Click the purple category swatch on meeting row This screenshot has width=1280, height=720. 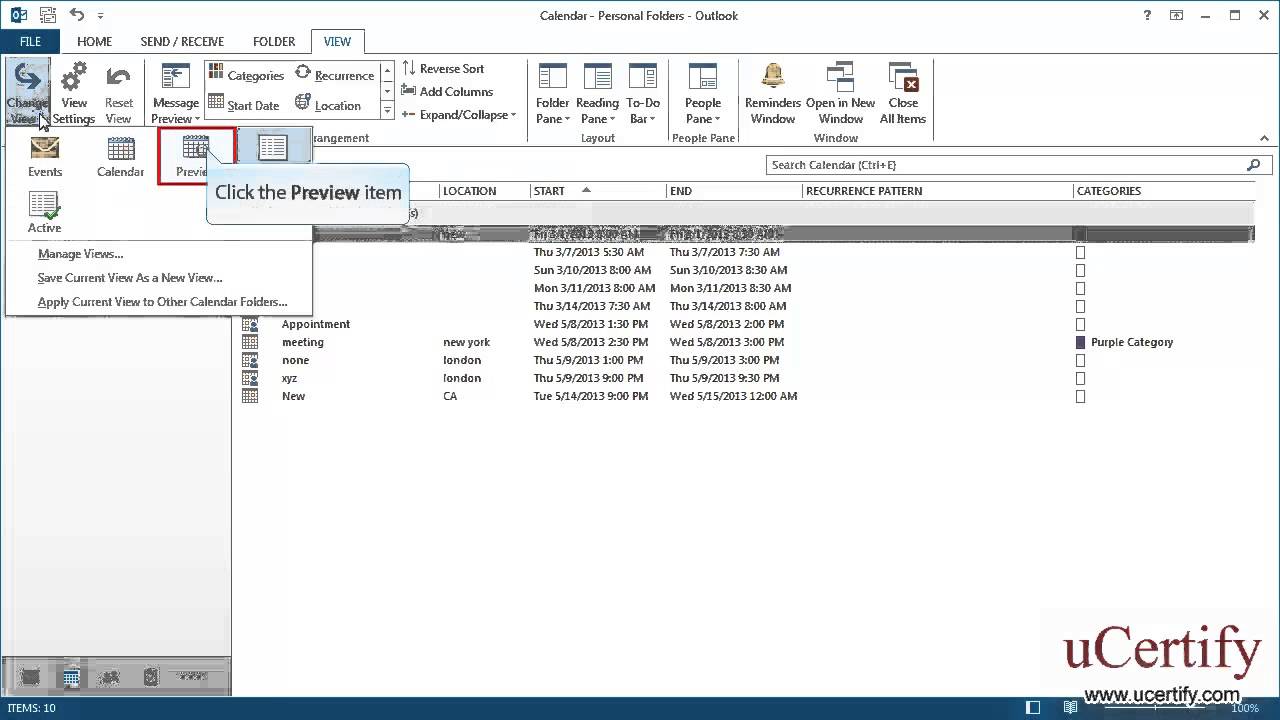[1080, 342]
